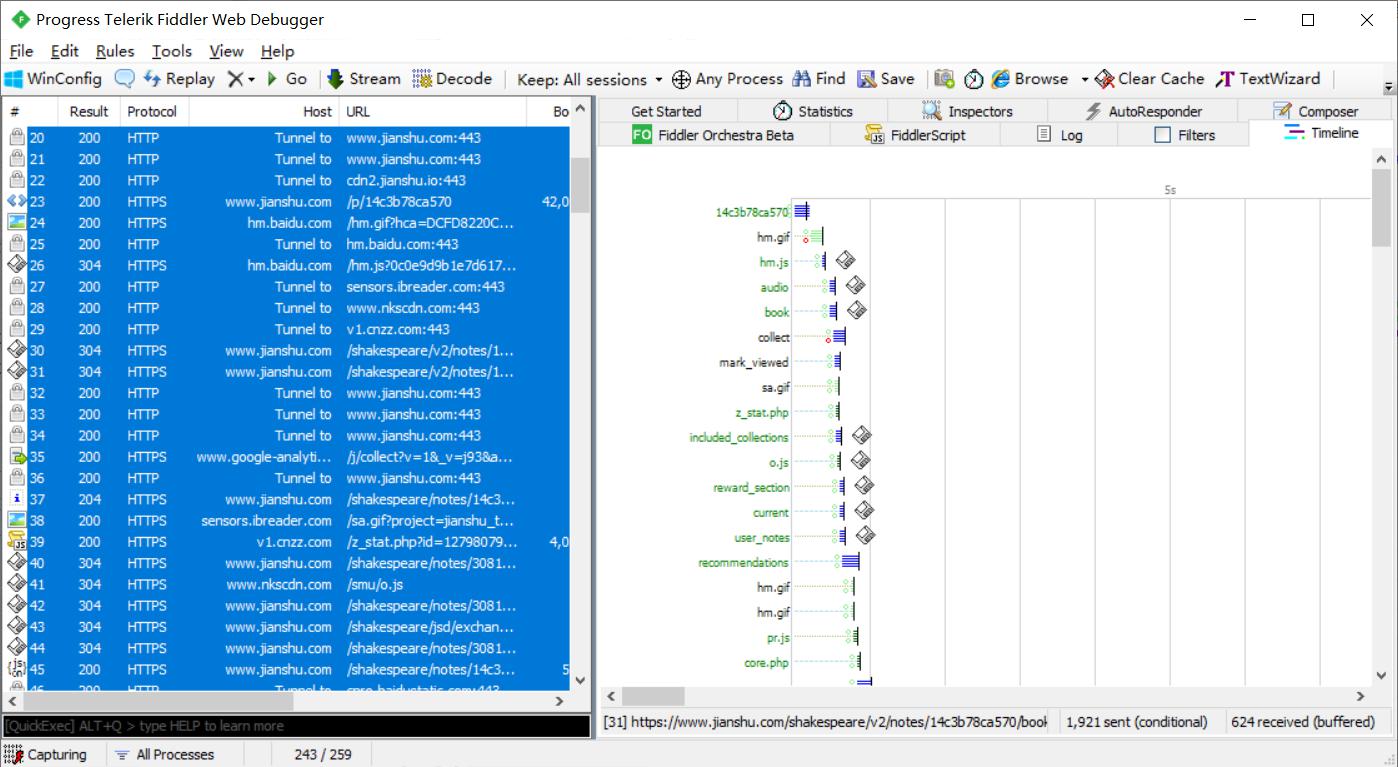This screenshot has height=767, width=1398.
Task: Click the comment speech bubble icon
Action: [125, 79]
